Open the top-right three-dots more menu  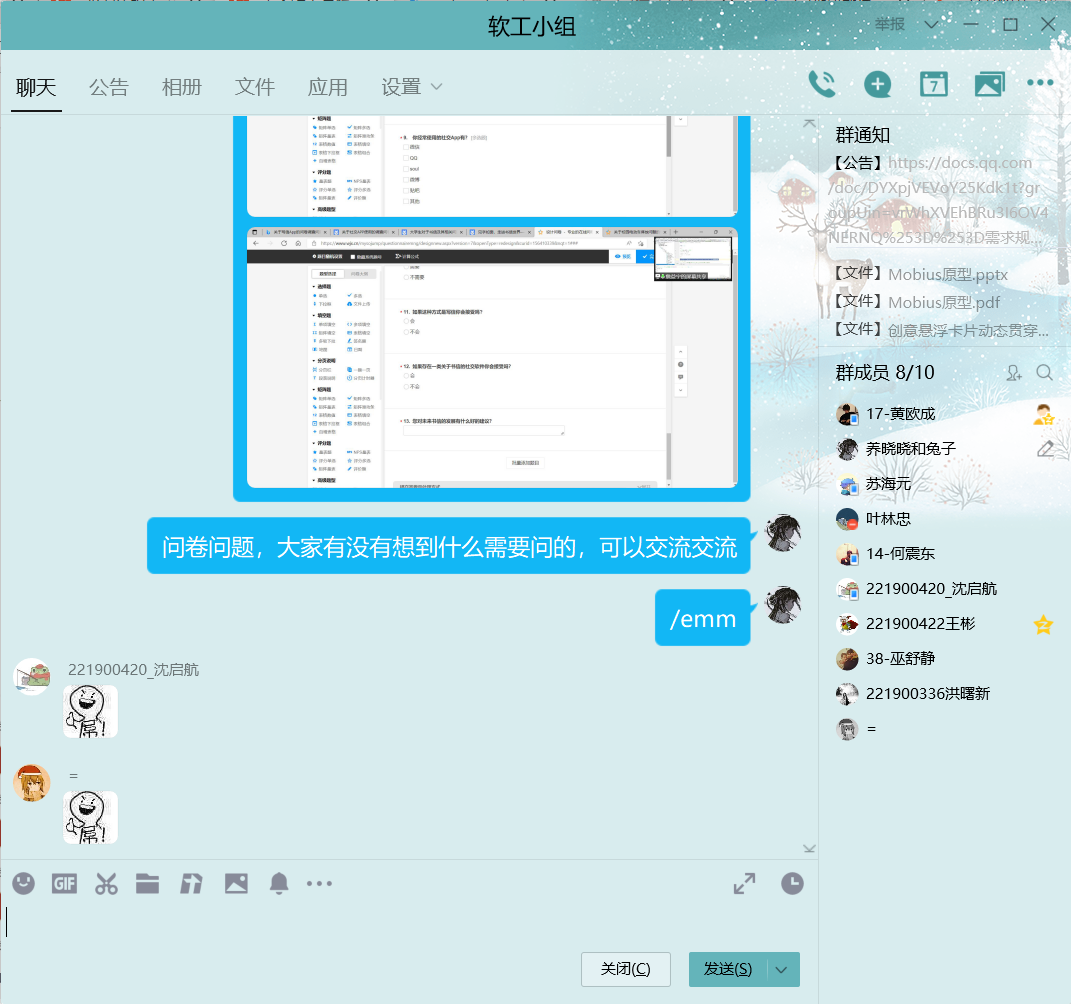click(1040, 83)
